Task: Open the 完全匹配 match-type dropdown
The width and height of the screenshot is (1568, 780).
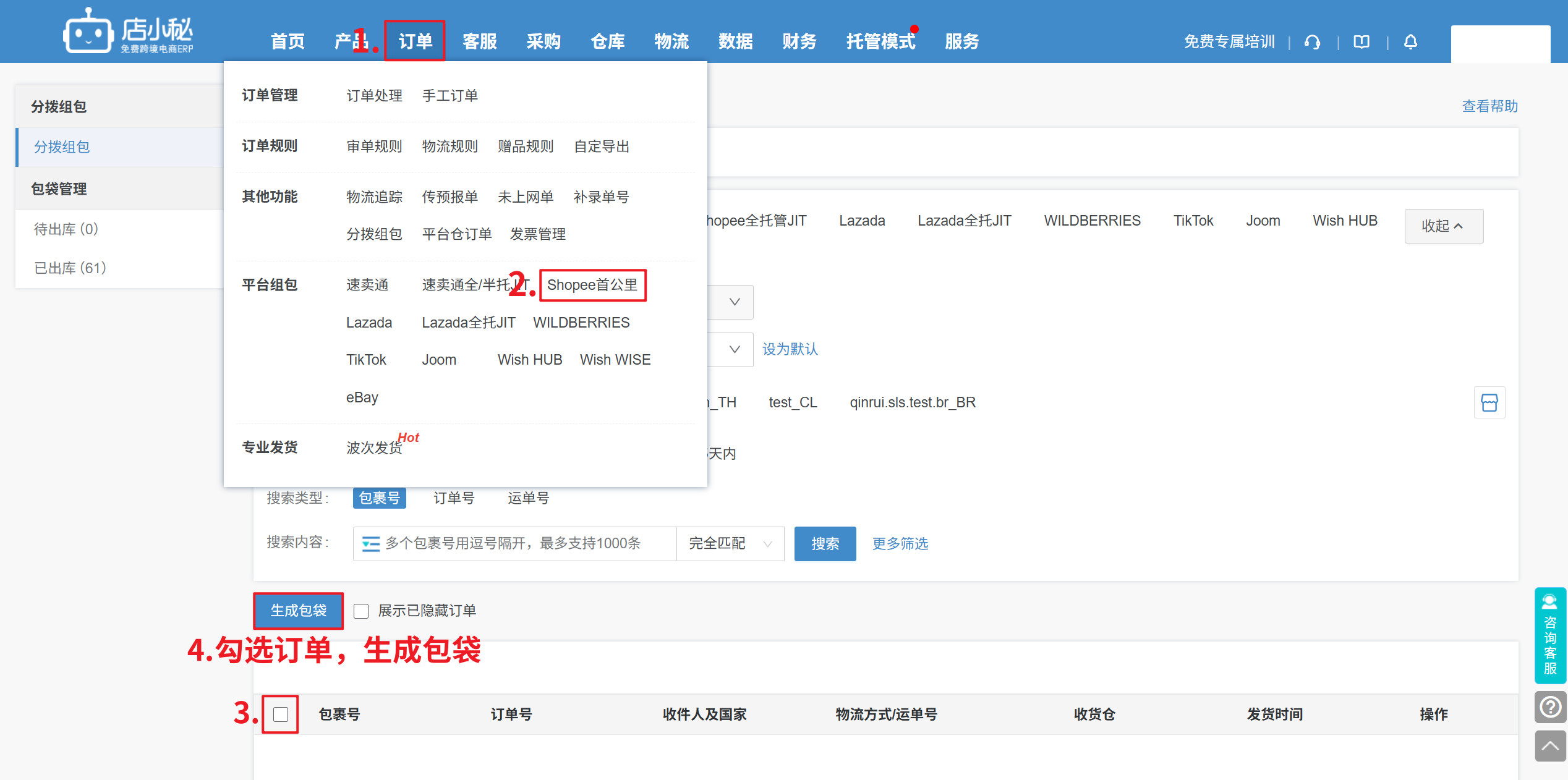Action: [730, 544]
